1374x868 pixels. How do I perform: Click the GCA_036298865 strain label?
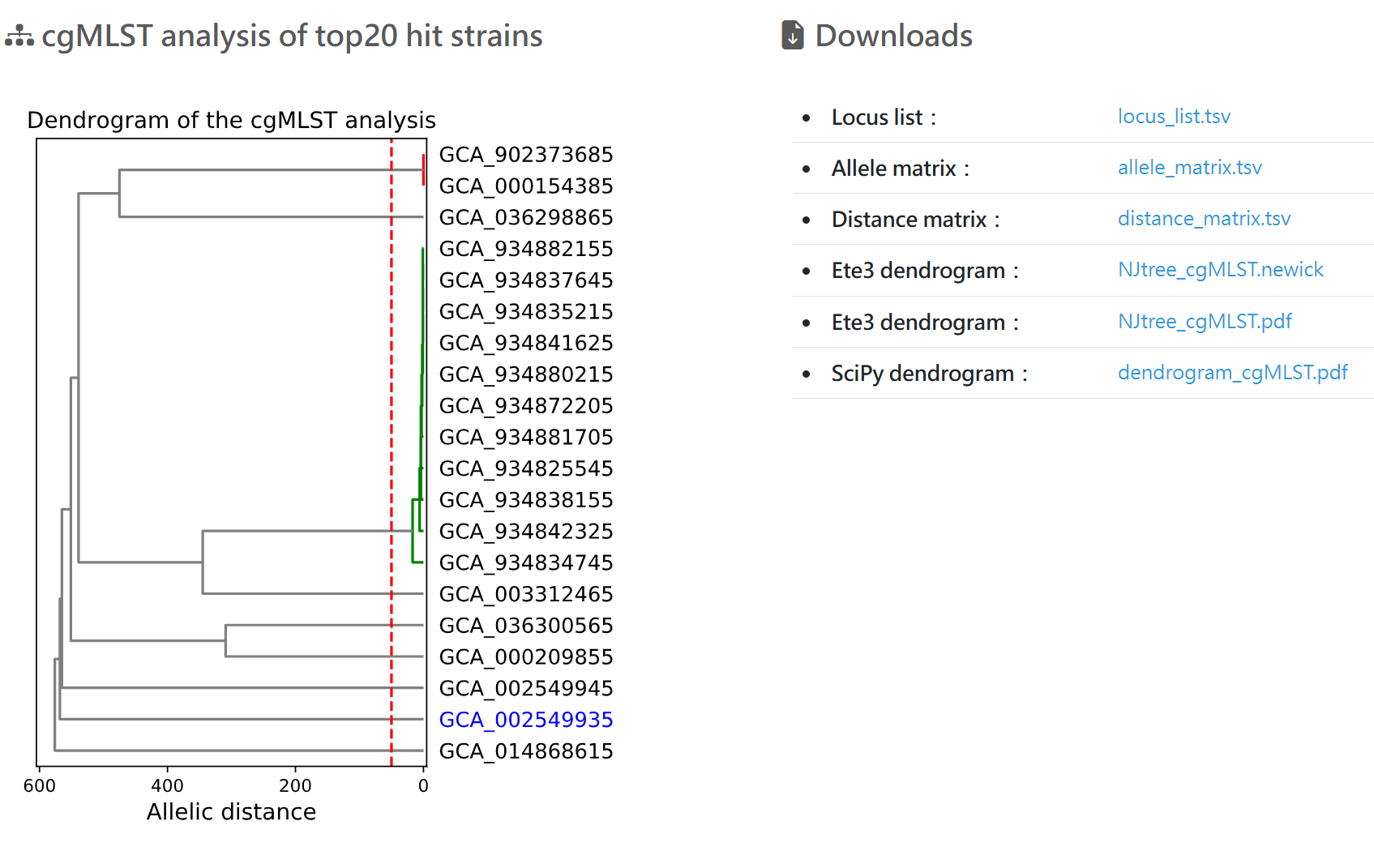click(x=525, y=217)
